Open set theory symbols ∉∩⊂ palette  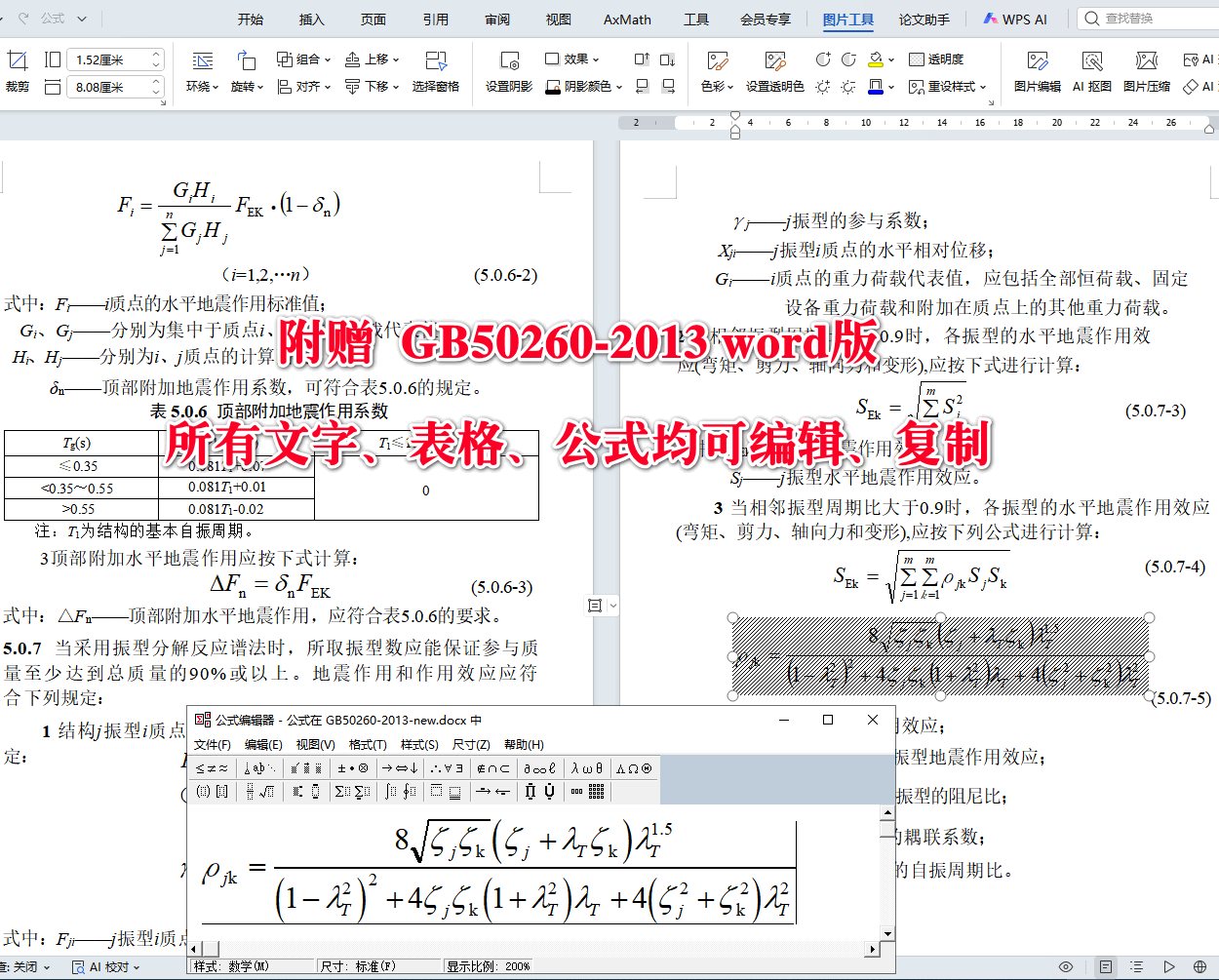point(492,768)
